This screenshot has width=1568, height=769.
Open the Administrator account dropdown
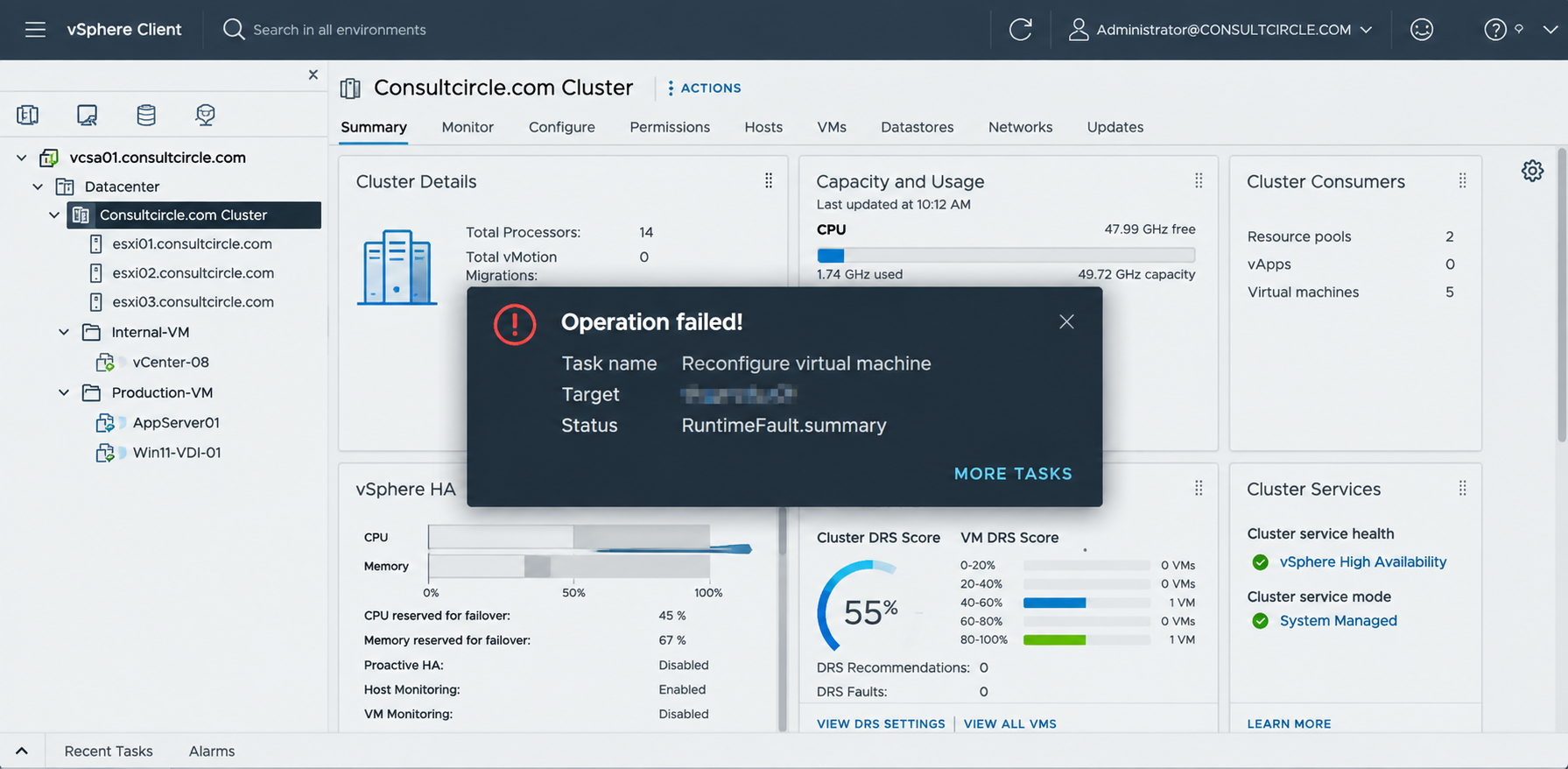pos(1365,30)
